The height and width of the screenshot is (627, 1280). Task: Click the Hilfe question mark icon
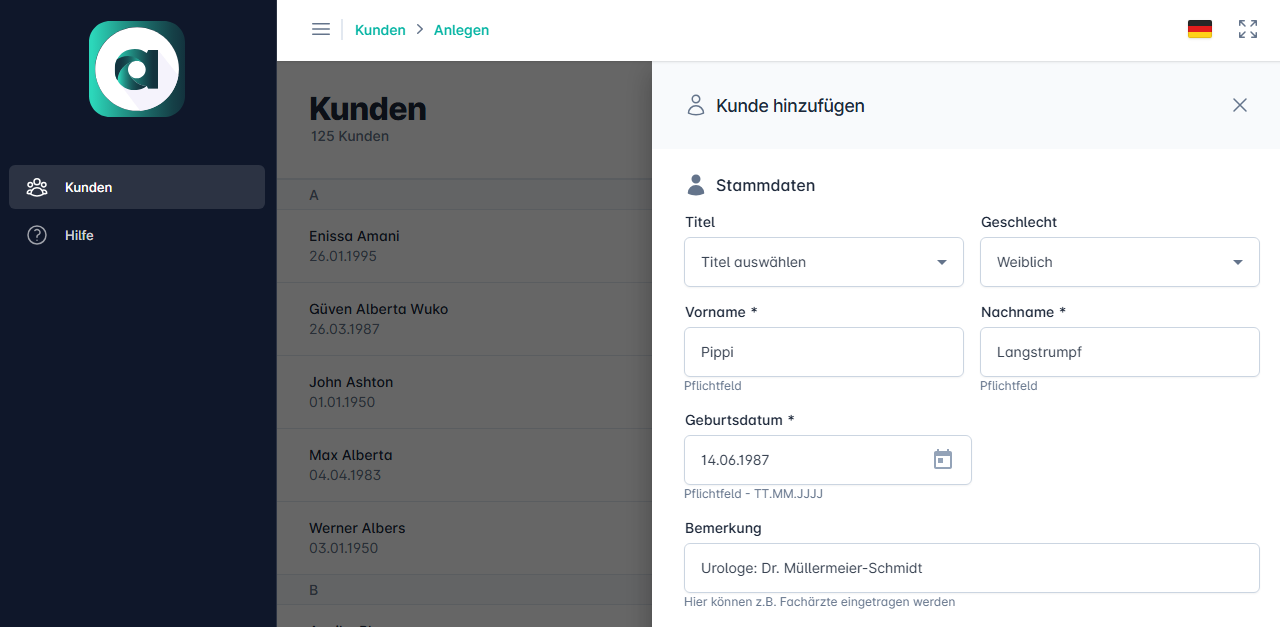pyautogui.click(x=37, y=235)
